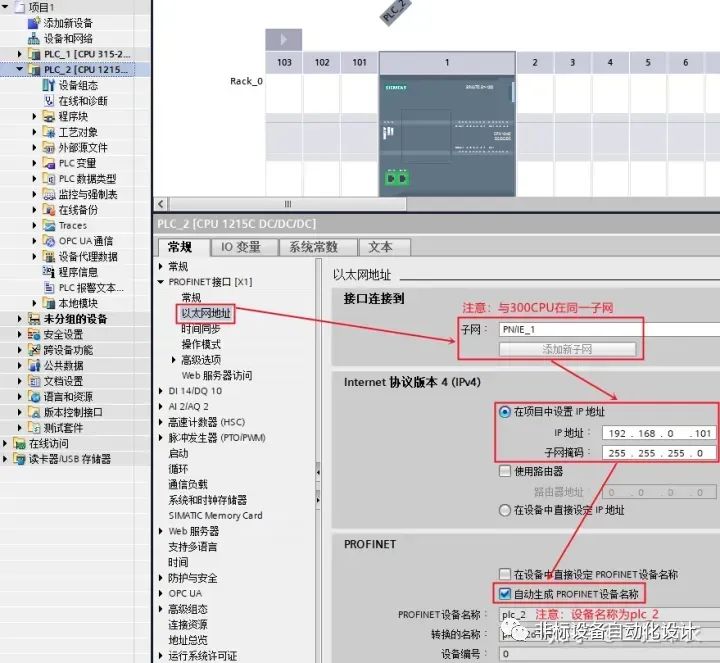Image resolution: width=720 pixels, height=663 pixels.
Task: Click the PROFINET 设备名称 field plc_2
Action: (x=609, y=614)
